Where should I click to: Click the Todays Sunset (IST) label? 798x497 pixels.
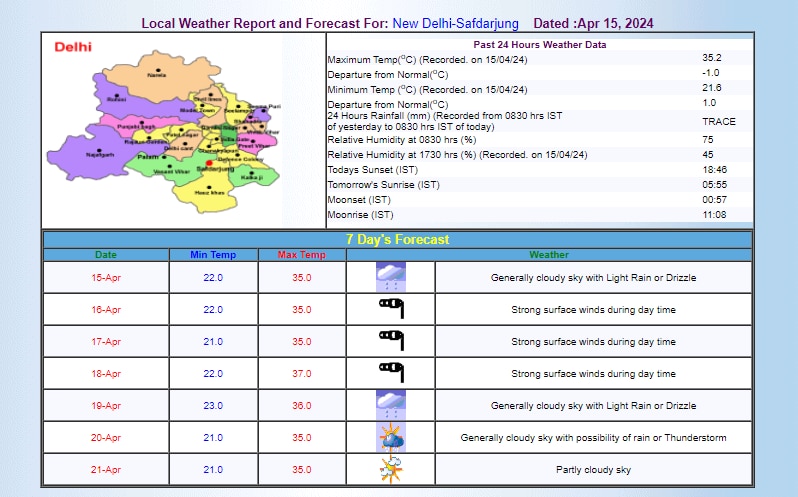click(373, 170)
